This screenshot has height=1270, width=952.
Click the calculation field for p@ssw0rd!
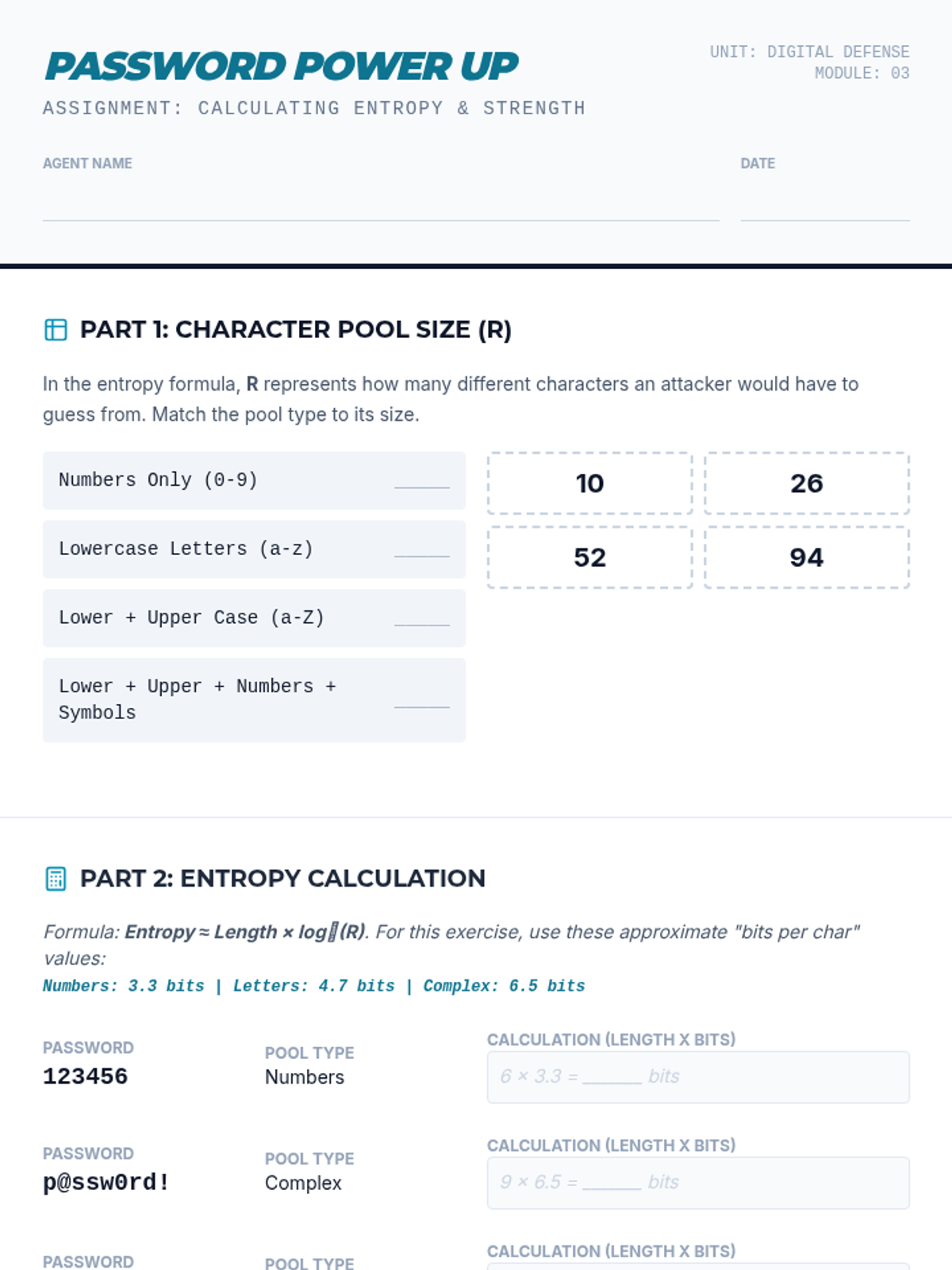pos(698,1183)
